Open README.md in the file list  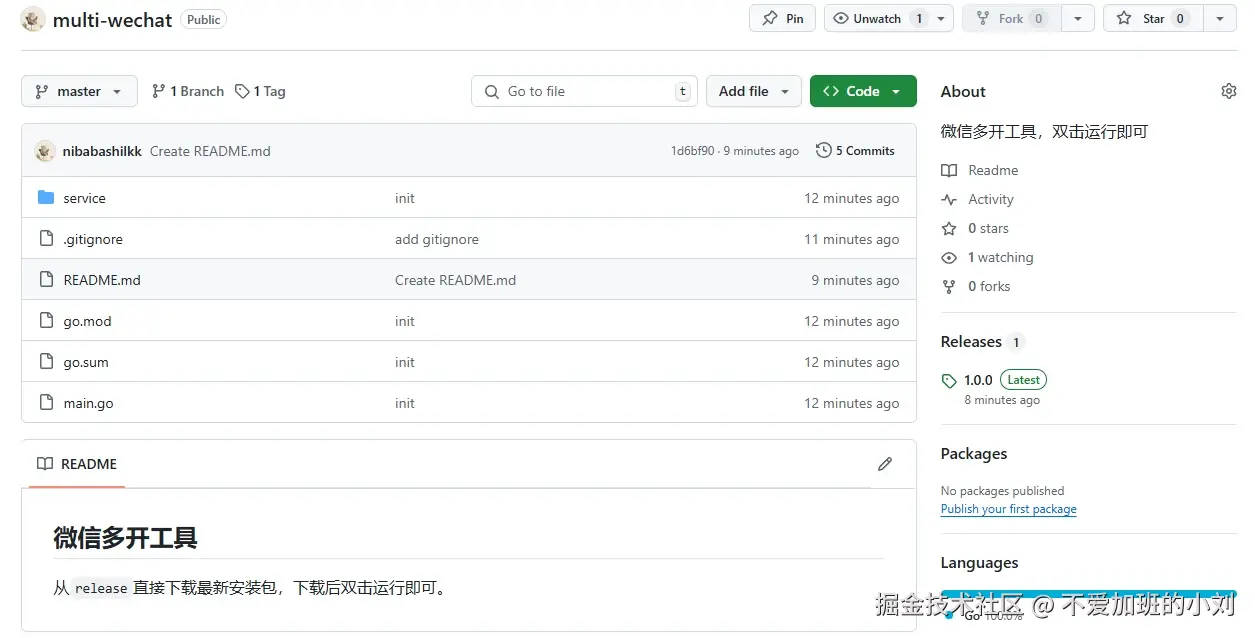[102, 280]
